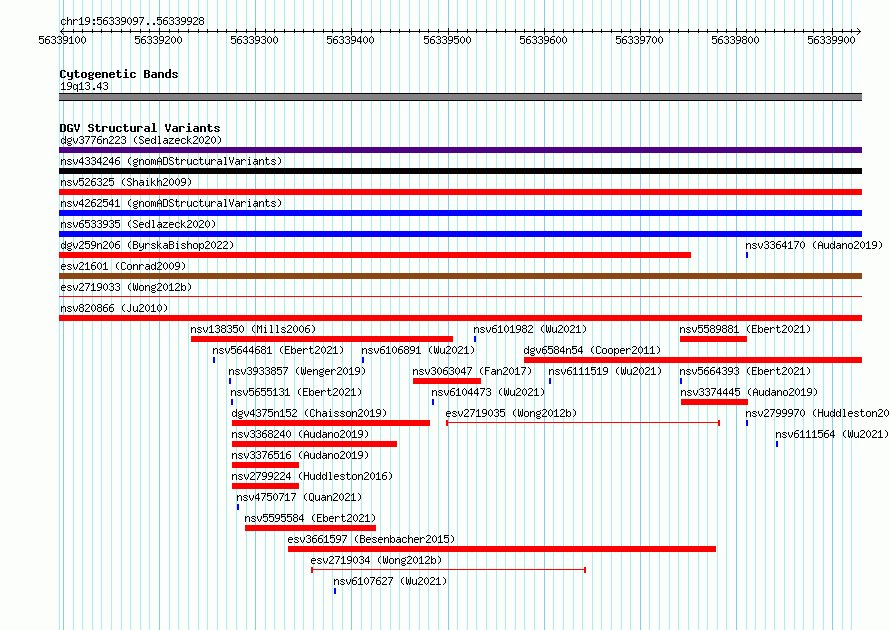Select nsv6107627 (Wu2021) label
The width and height of the screenshot is (890, 630).
[x=390, y=581]
